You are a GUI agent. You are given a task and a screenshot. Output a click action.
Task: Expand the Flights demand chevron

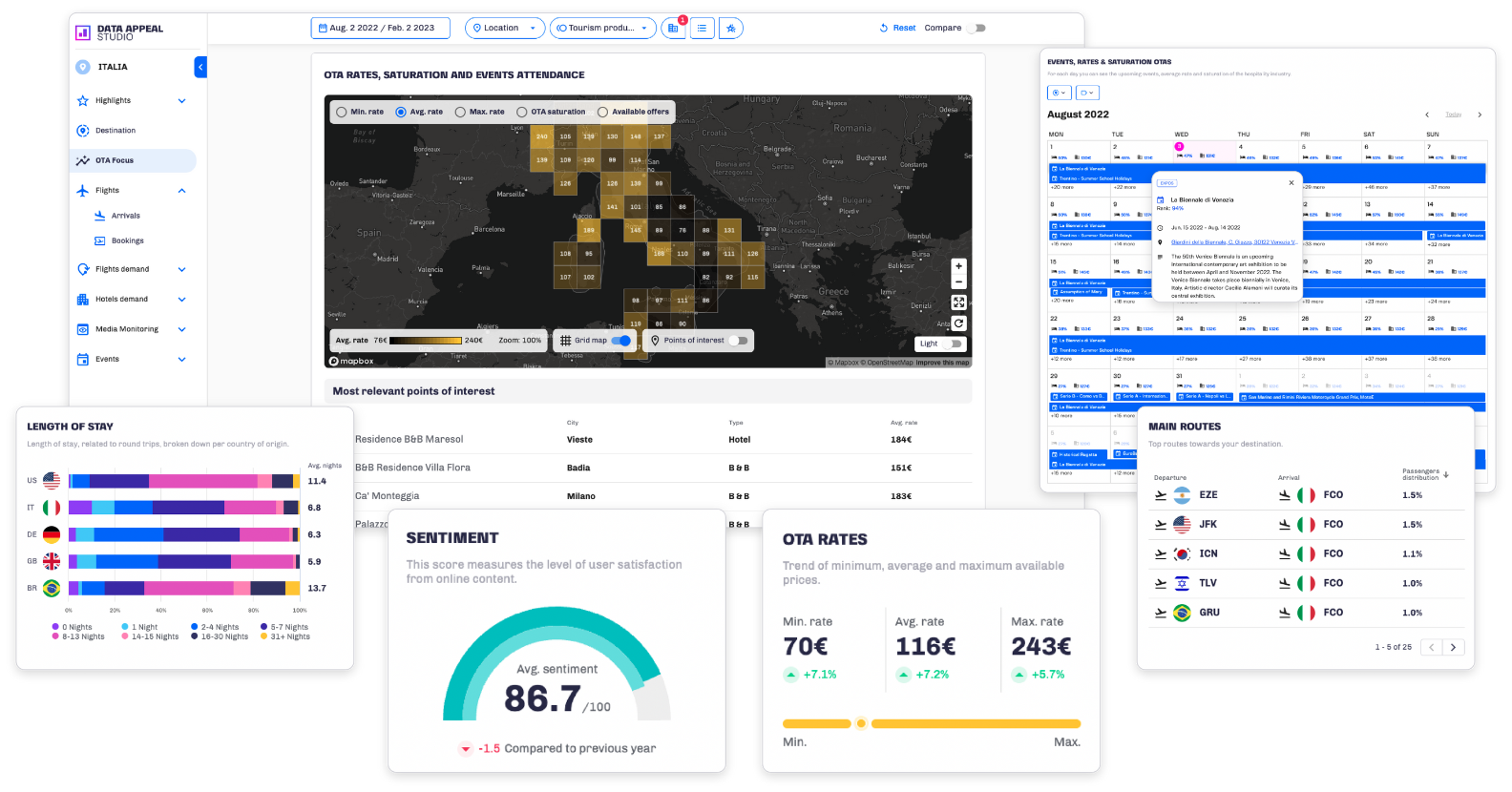181,269
